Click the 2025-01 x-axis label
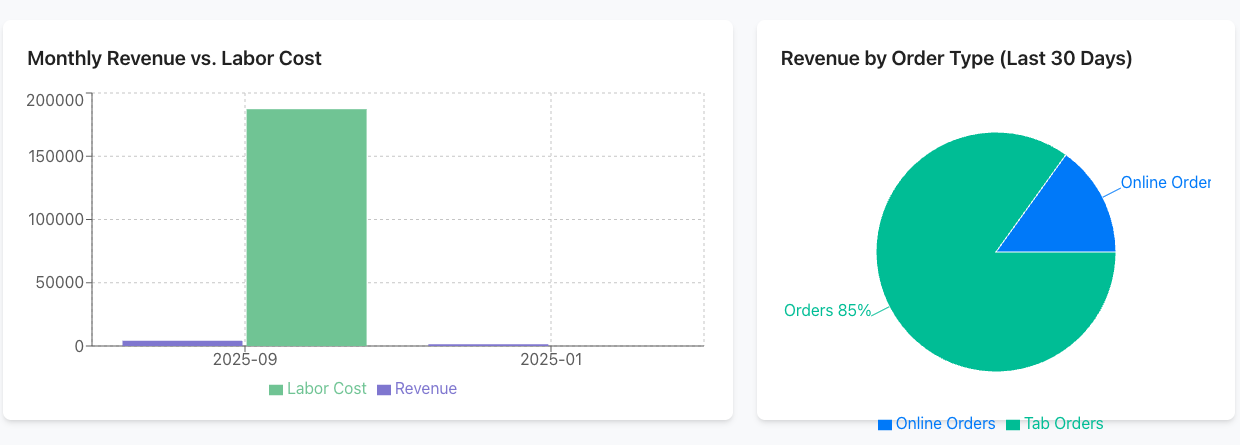 [550, 360]
